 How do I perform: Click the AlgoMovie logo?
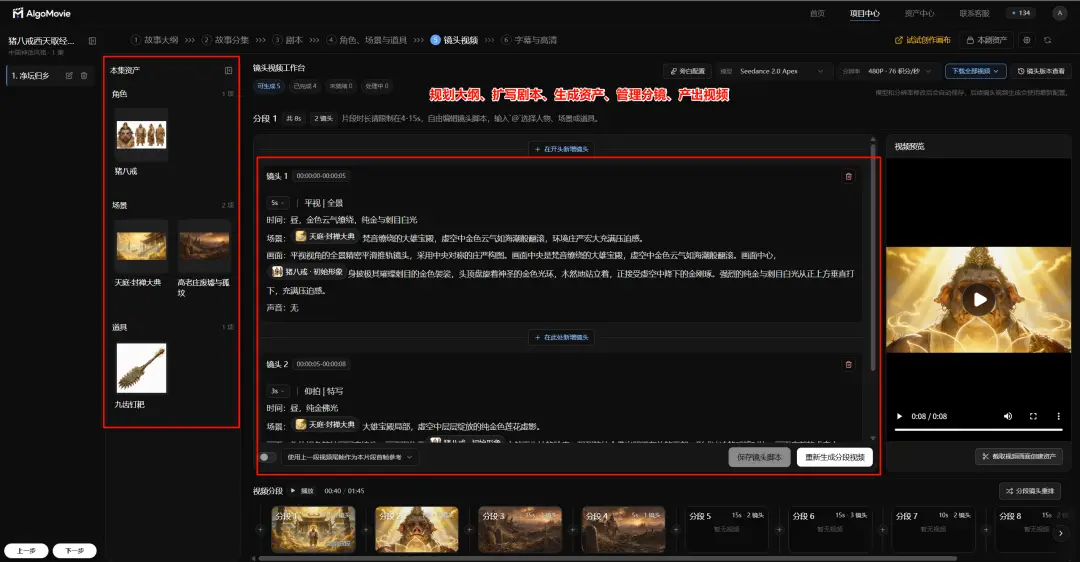click(x=41, y=13)
